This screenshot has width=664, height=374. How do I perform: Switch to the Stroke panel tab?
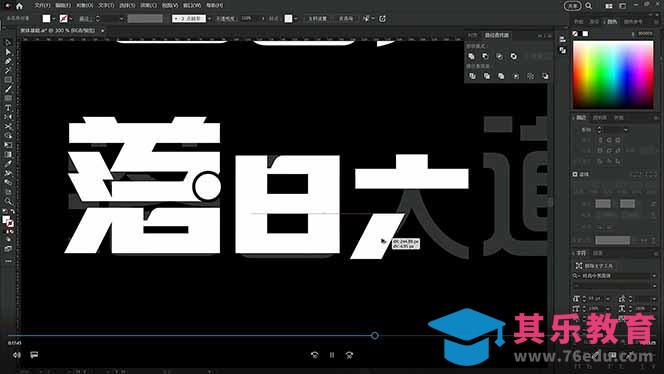click(x=581, y=117)
